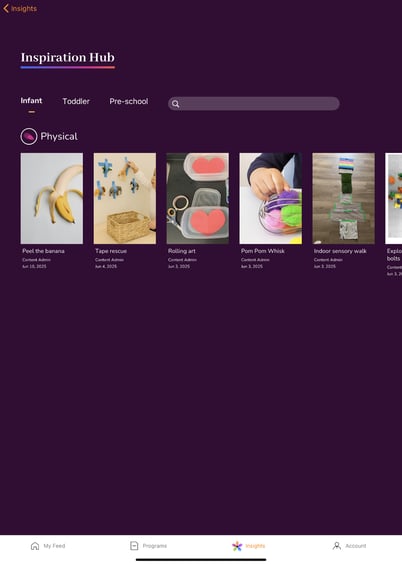Image resolution: width=402 pixels, height=564 pixels.
Task: Open My Feed home icon
Action: click(x=35, y=546)
